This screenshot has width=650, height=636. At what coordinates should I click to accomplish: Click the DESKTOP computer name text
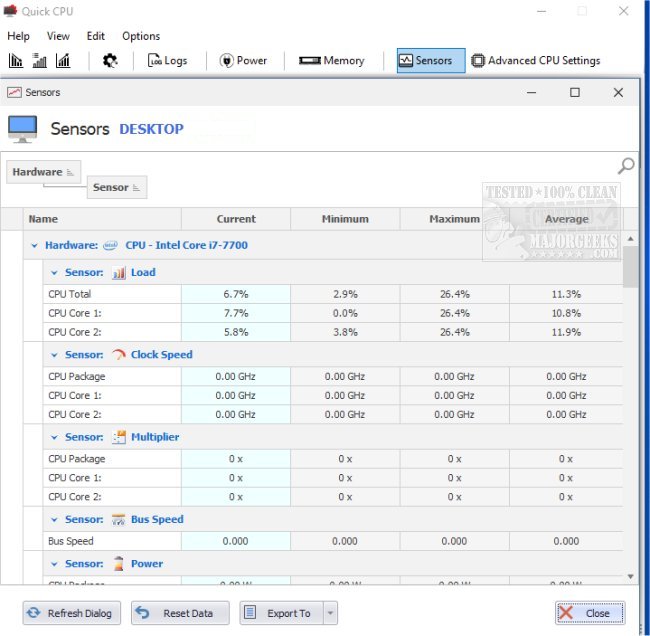[x=151, y=129]
